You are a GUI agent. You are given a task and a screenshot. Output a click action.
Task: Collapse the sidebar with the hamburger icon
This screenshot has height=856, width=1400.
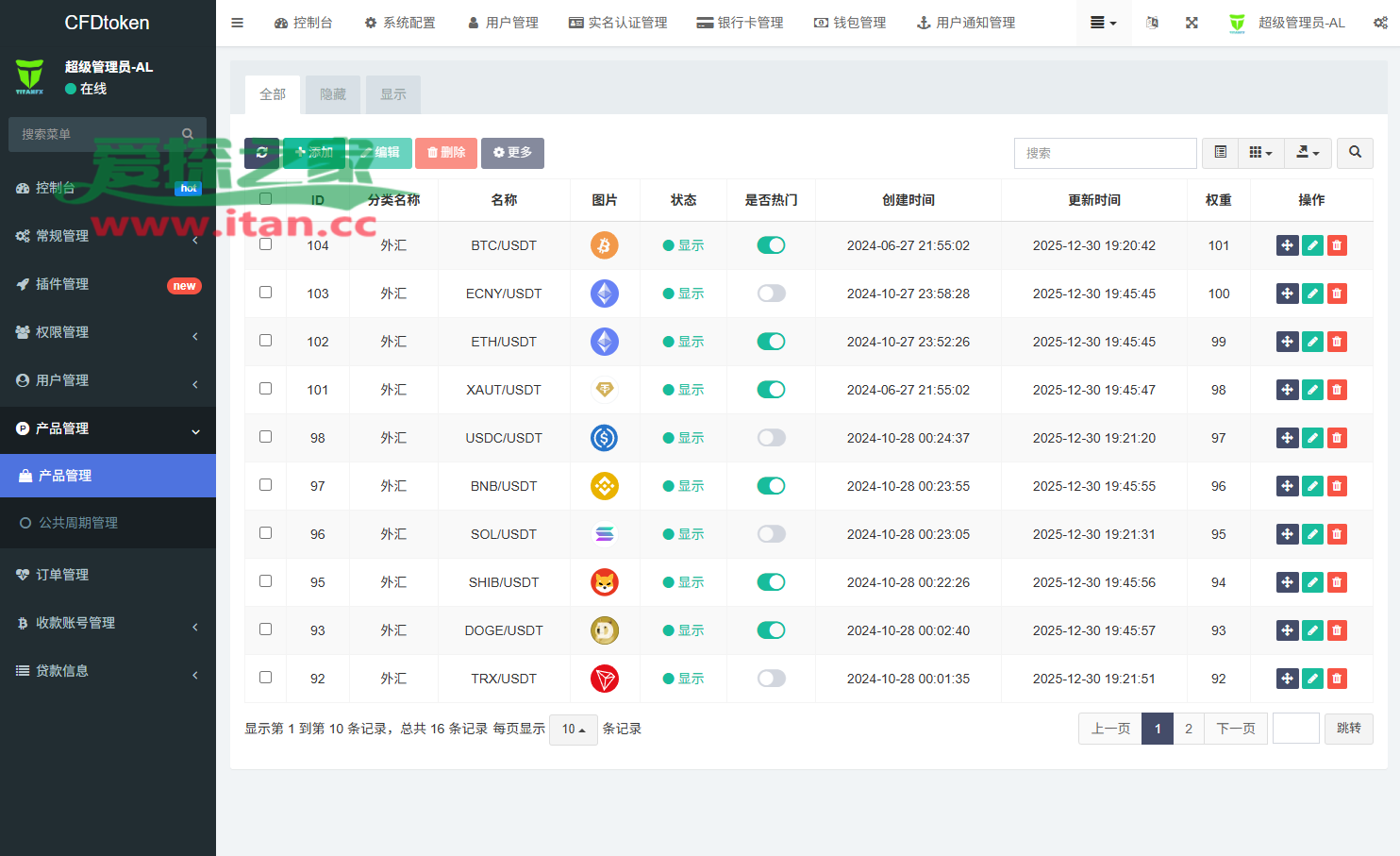pos(238,23)
